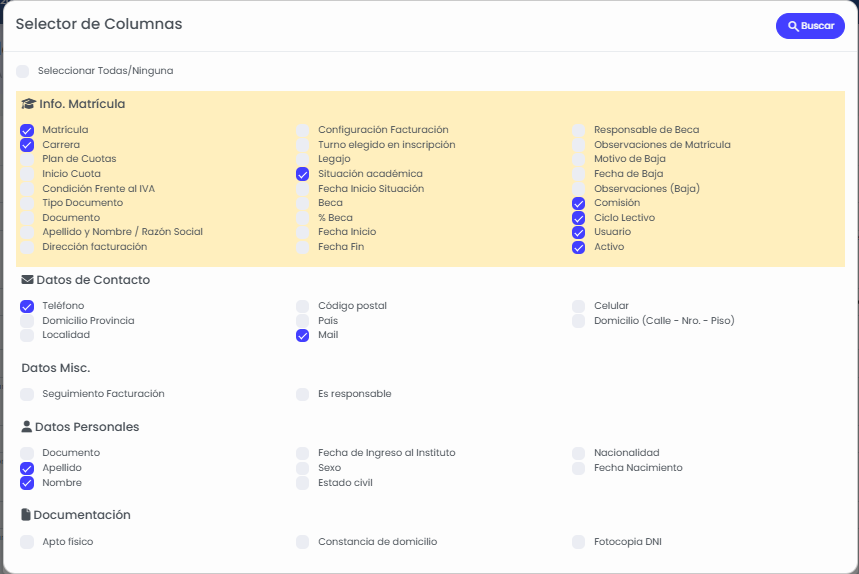Check the Localidad option

[x=27, y=335]
